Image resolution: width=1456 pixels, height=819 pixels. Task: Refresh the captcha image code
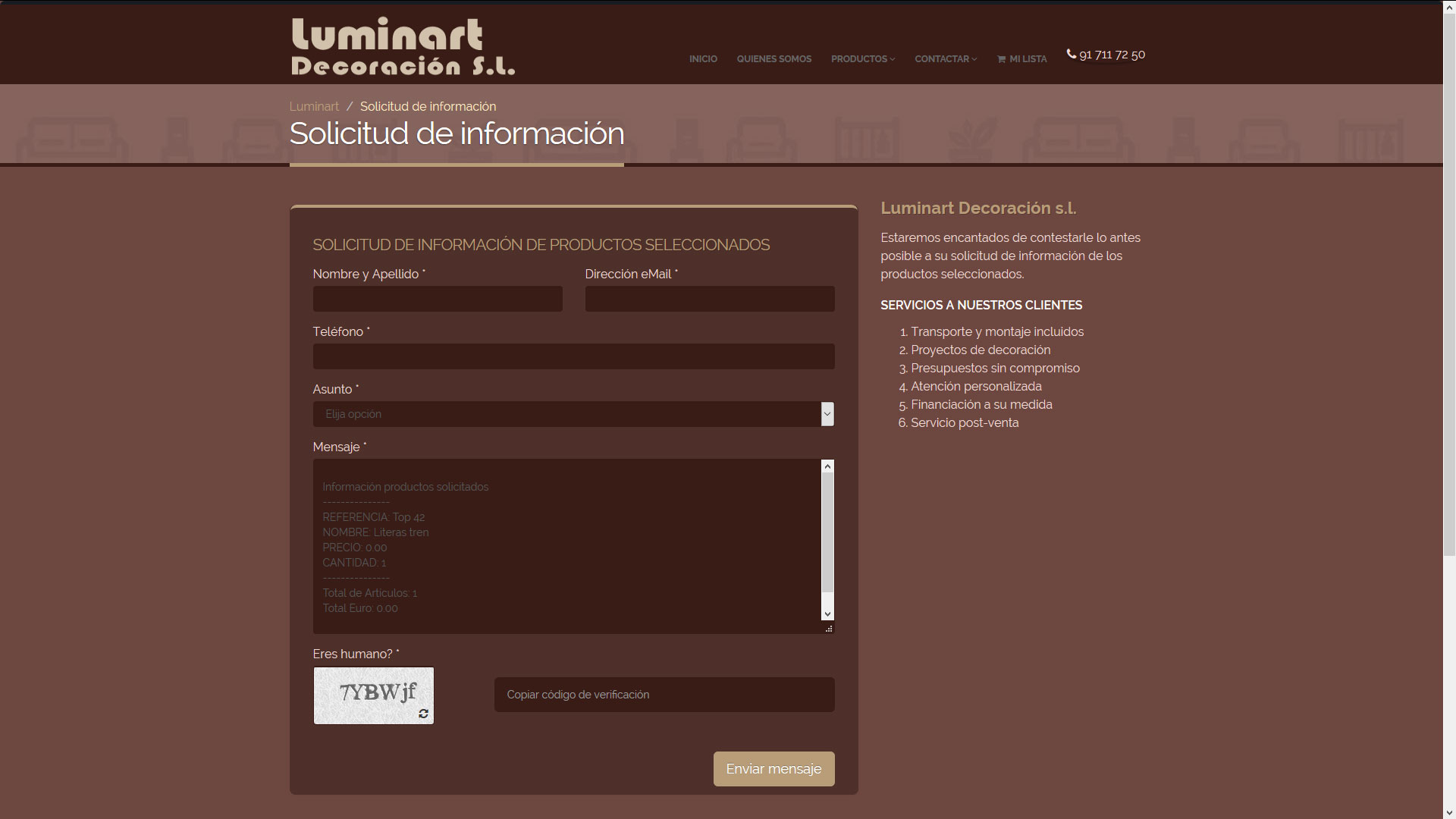[x=423, y=714]
